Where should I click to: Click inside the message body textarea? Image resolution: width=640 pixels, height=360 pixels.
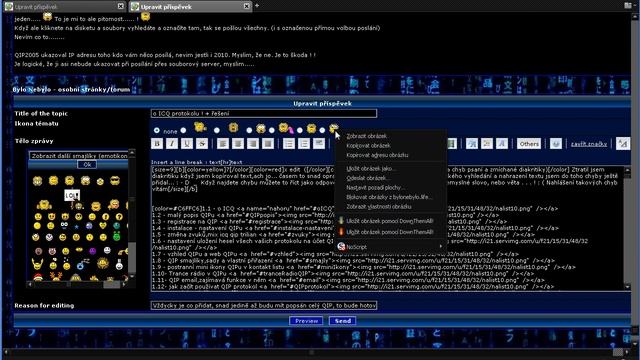coord(388,229)
